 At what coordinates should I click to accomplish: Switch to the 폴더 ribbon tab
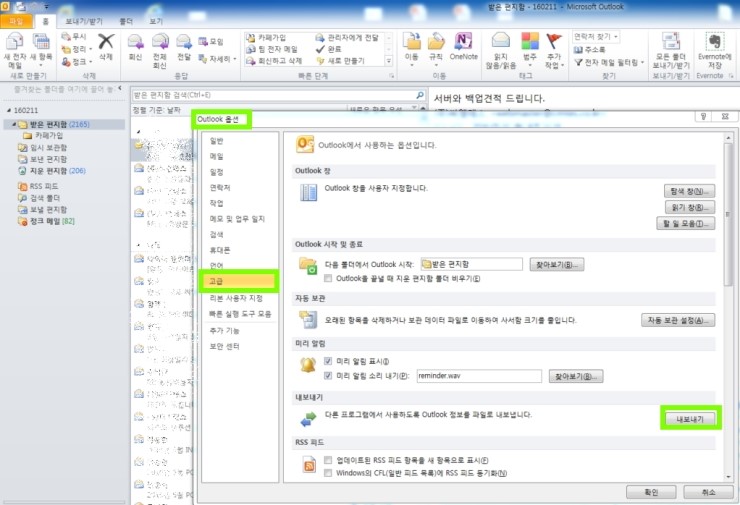[x=126, y=21]
